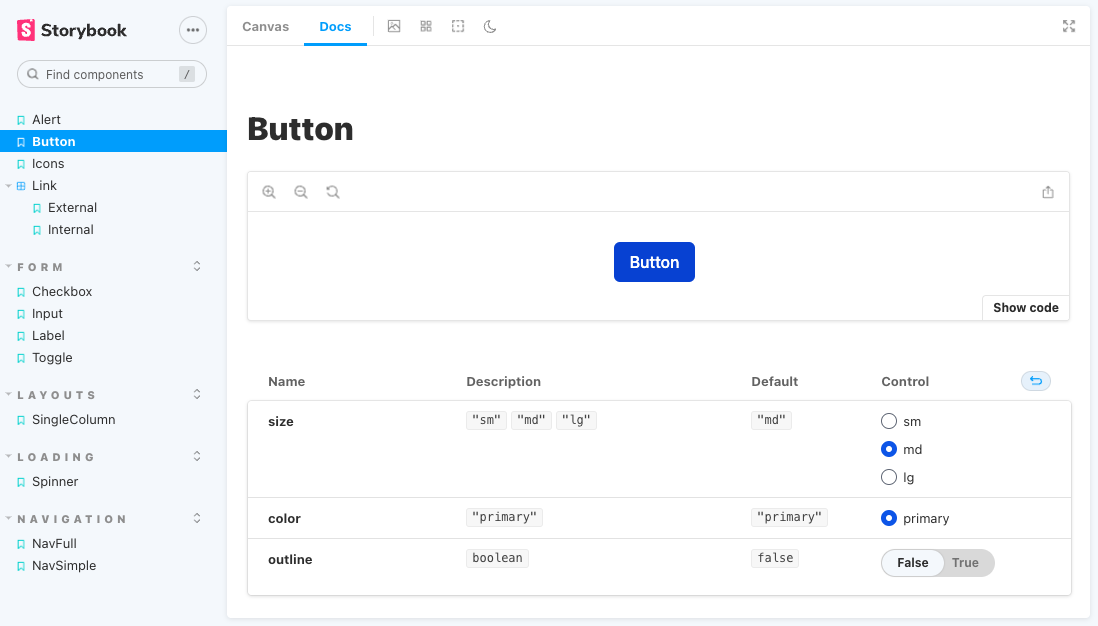This screenshot has height=626, width=1098.
Task: Set outline to True
Action: tap(965, 562)
